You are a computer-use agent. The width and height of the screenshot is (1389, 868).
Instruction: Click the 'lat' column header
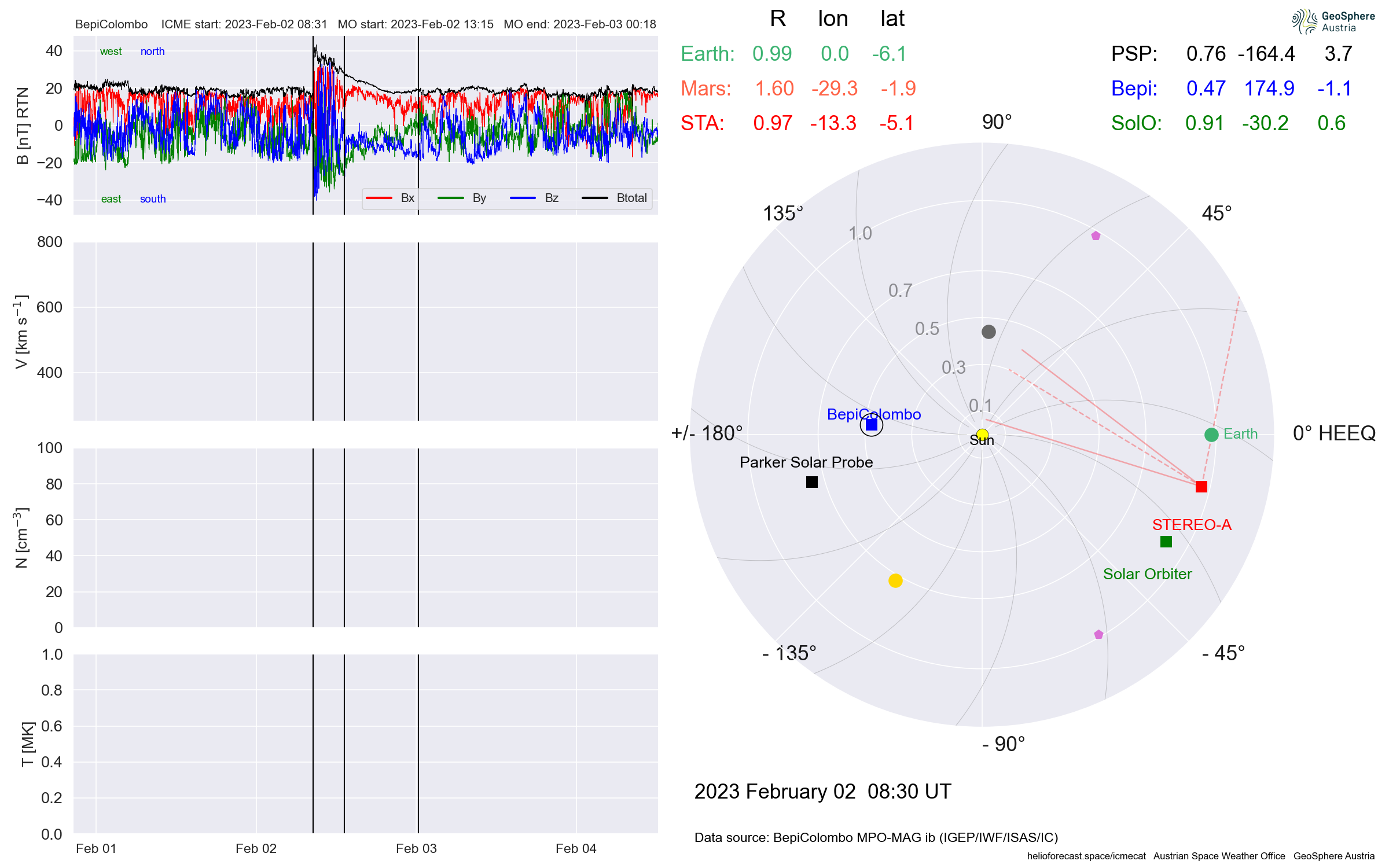click(x=892, y=19)
